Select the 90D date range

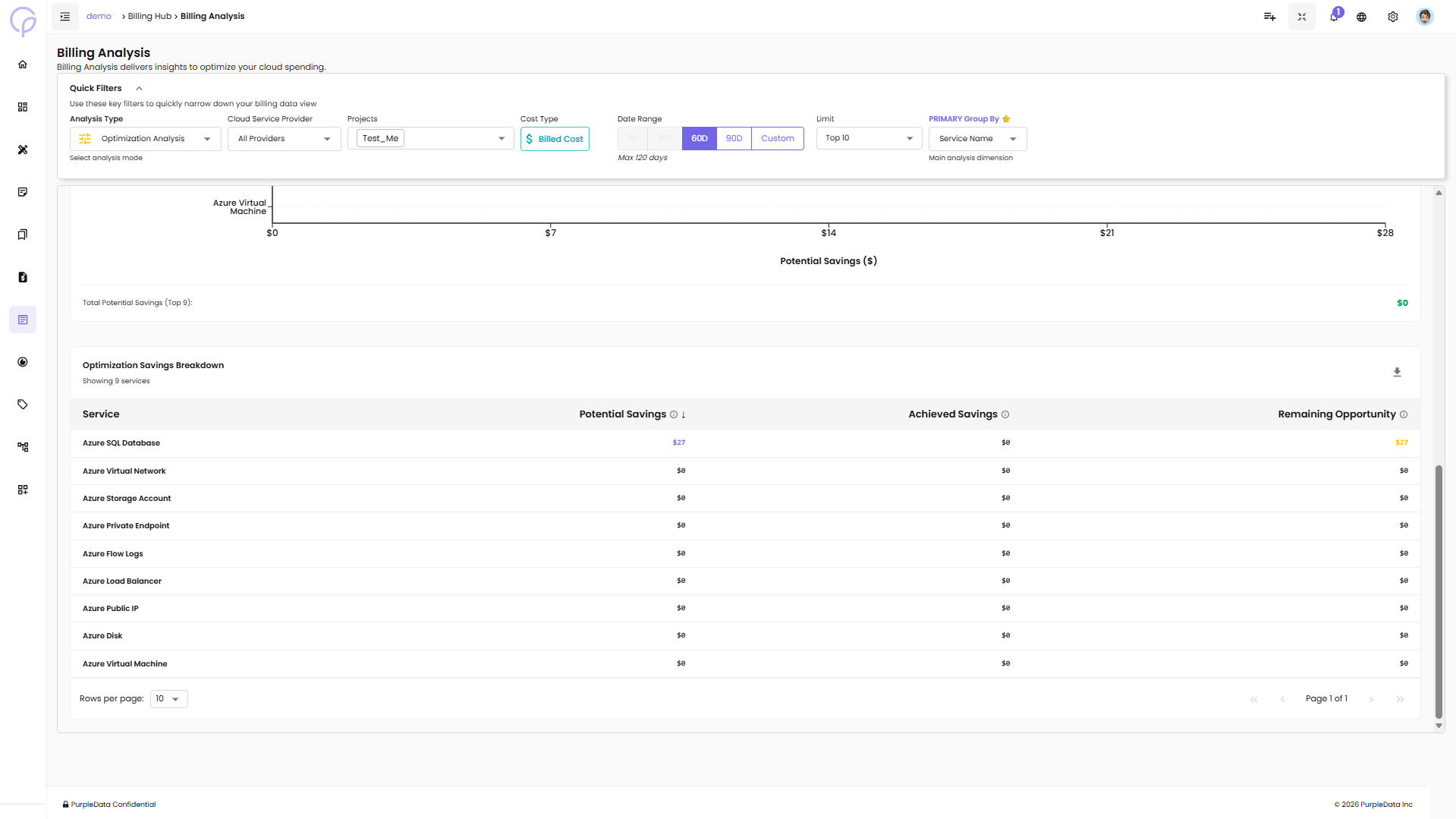click(734, 138)
